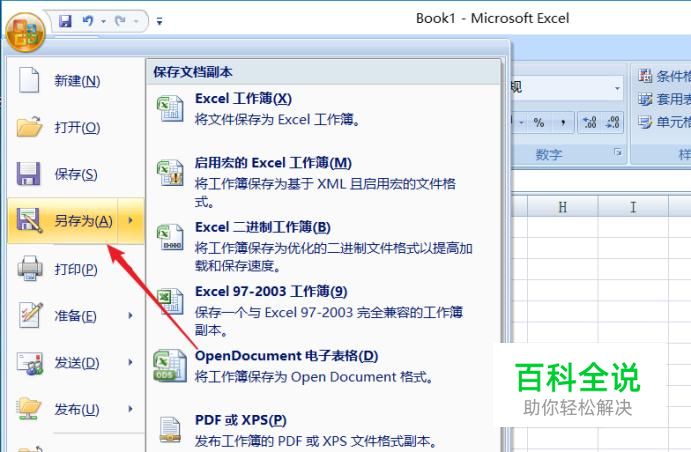Apply comma style number format
The width and height of the screenshot is (691, 452).
563,122
